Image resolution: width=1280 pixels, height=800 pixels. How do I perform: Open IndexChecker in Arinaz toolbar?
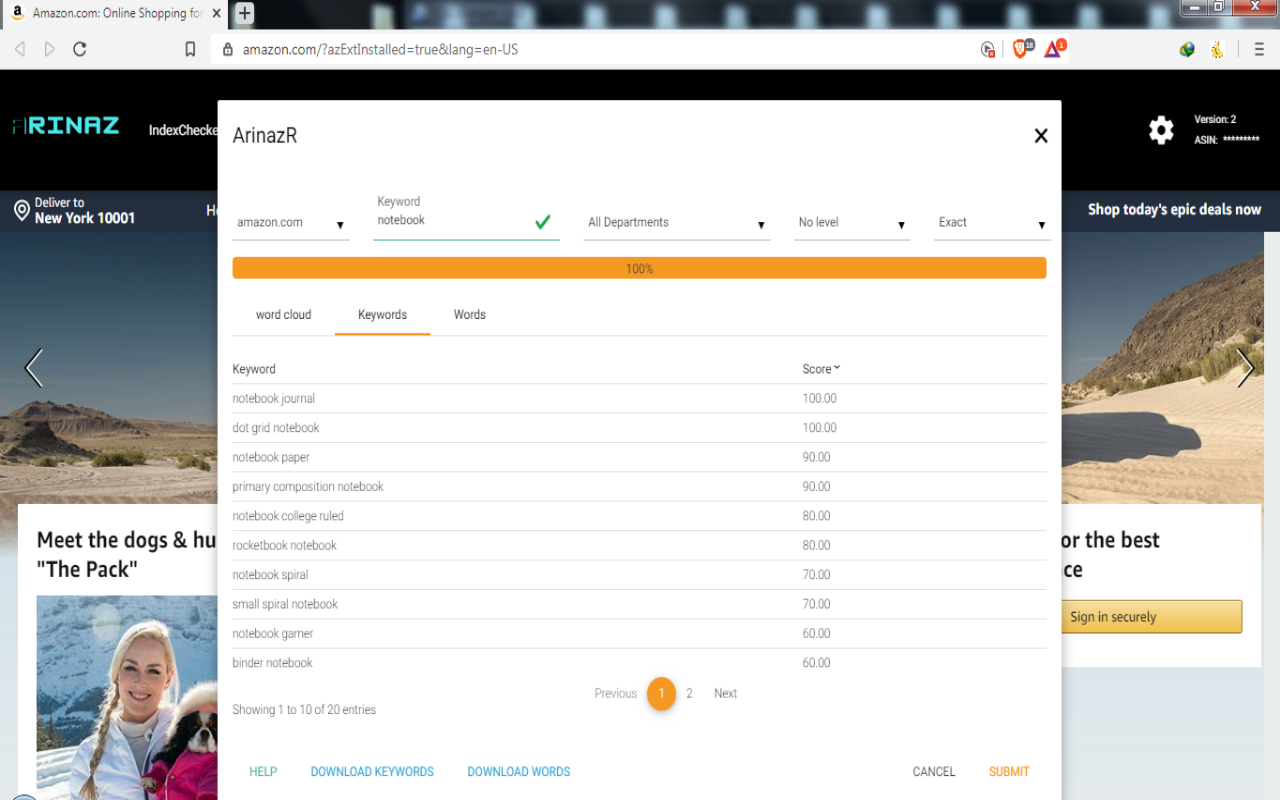pyautogui.click(x=183, y=130)
